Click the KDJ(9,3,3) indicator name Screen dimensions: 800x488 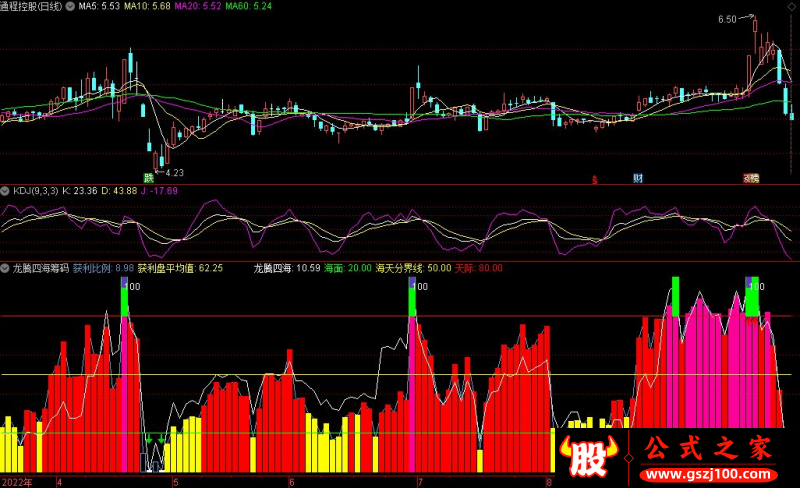[36, 191]
